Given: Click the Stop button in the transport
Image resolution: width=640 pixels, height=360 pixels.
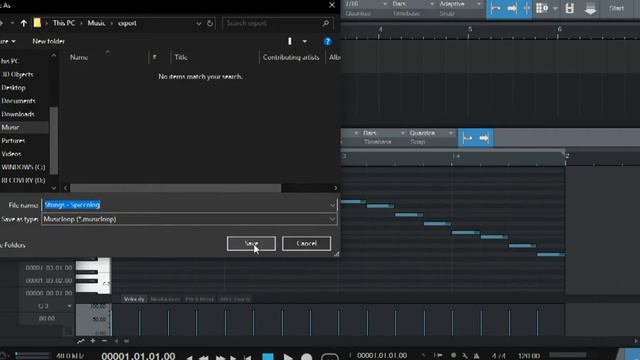Looking at the screenshot, I should (x=268, y=357).
